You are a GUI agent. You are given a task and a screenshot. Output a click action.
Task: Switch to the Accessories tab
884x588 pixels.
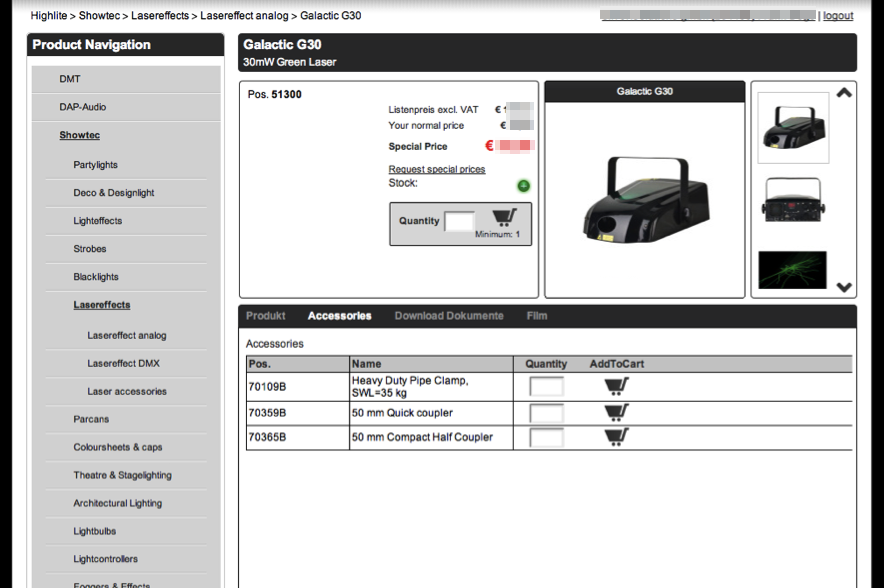click(339, 316)
